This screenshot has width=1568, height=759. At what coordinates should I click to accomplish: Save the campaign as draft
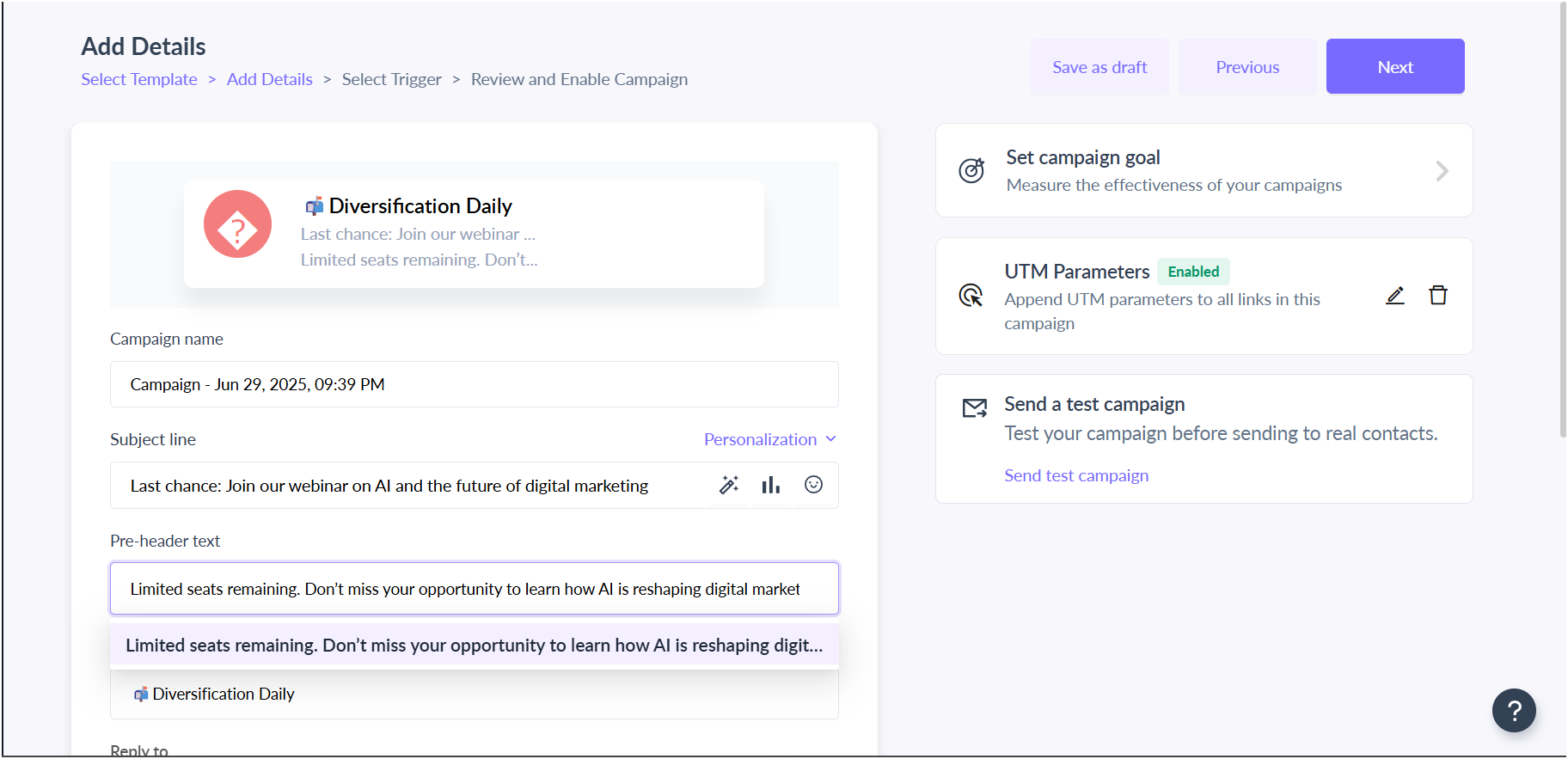tap(1099, 66)
